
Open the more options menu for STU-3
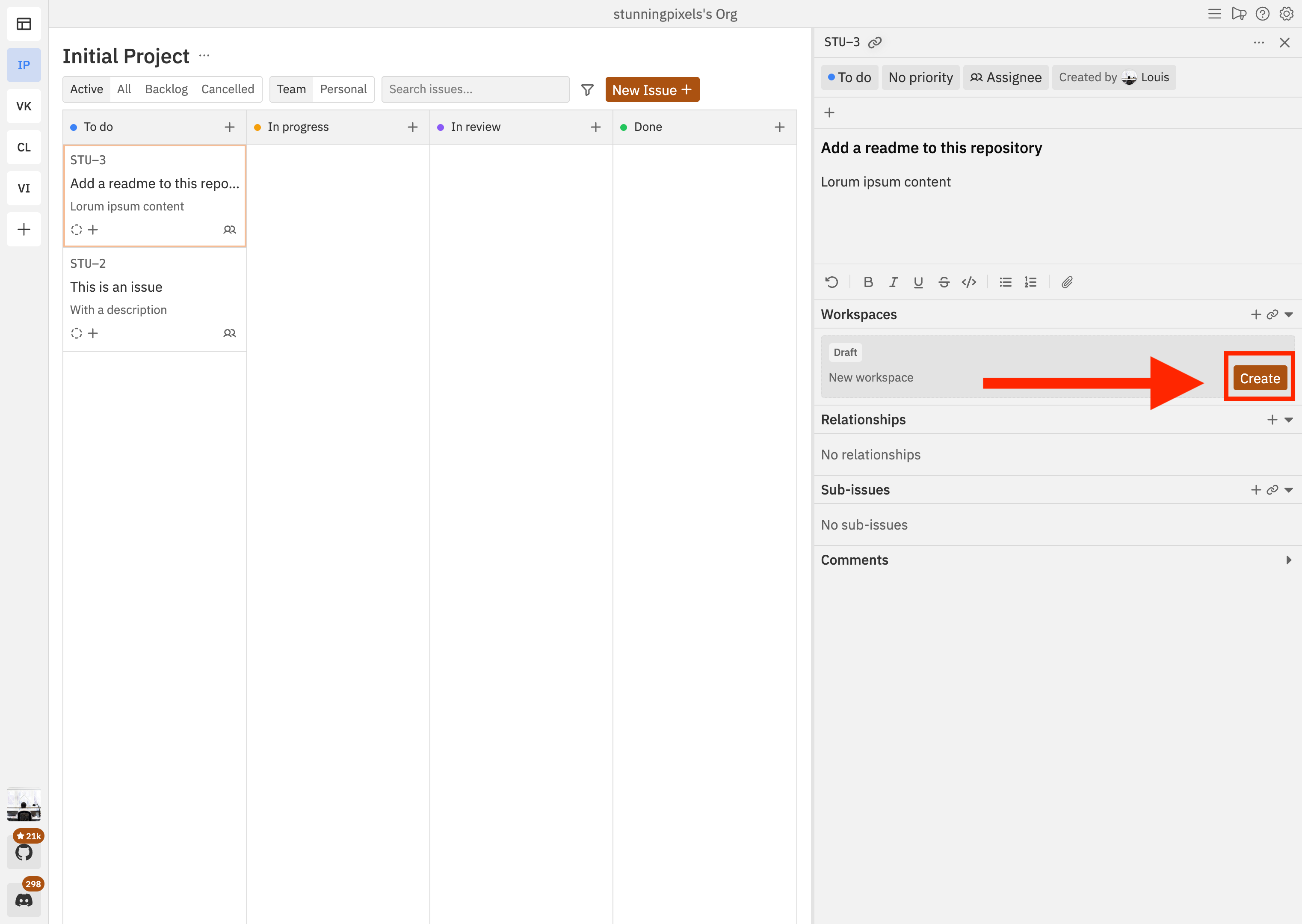tap(1259, 42)
